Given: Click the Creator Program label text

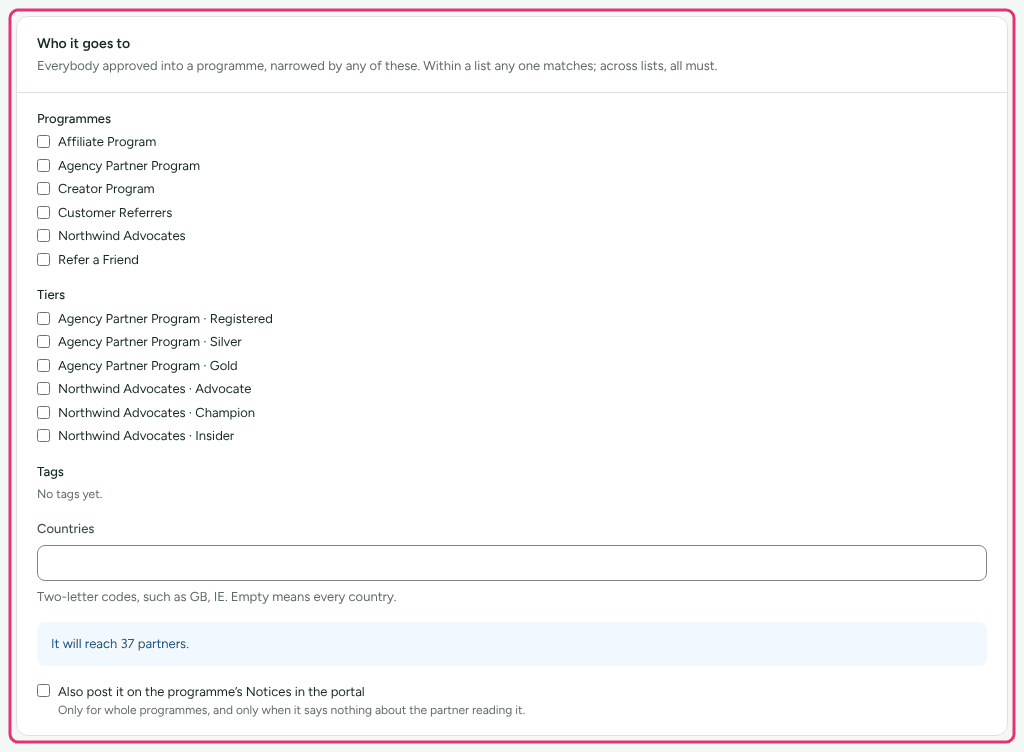Looking at the screenshot, I should click(106, 189).
